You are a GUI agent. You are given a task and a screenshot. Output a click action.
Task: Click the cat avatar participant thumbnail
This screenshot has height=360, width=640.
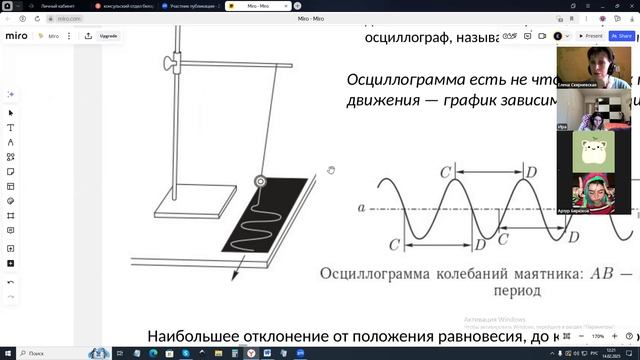click(594, 152)
